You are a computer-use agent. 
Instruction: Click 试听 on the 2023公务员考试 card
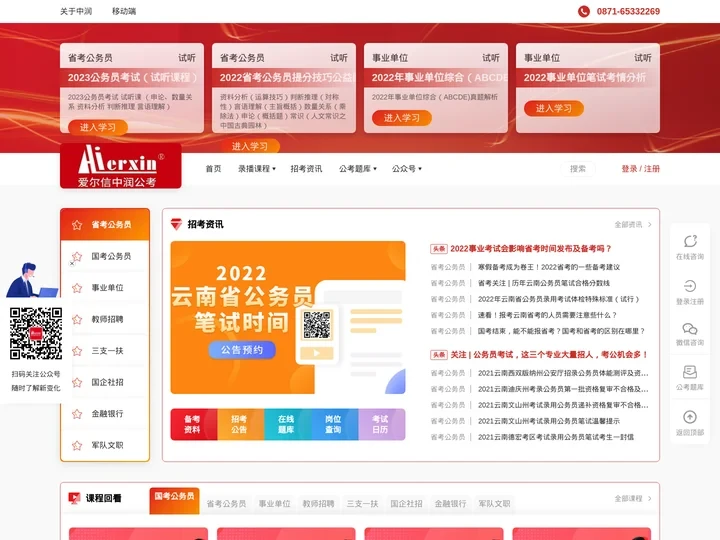click(x=186, y=58)
